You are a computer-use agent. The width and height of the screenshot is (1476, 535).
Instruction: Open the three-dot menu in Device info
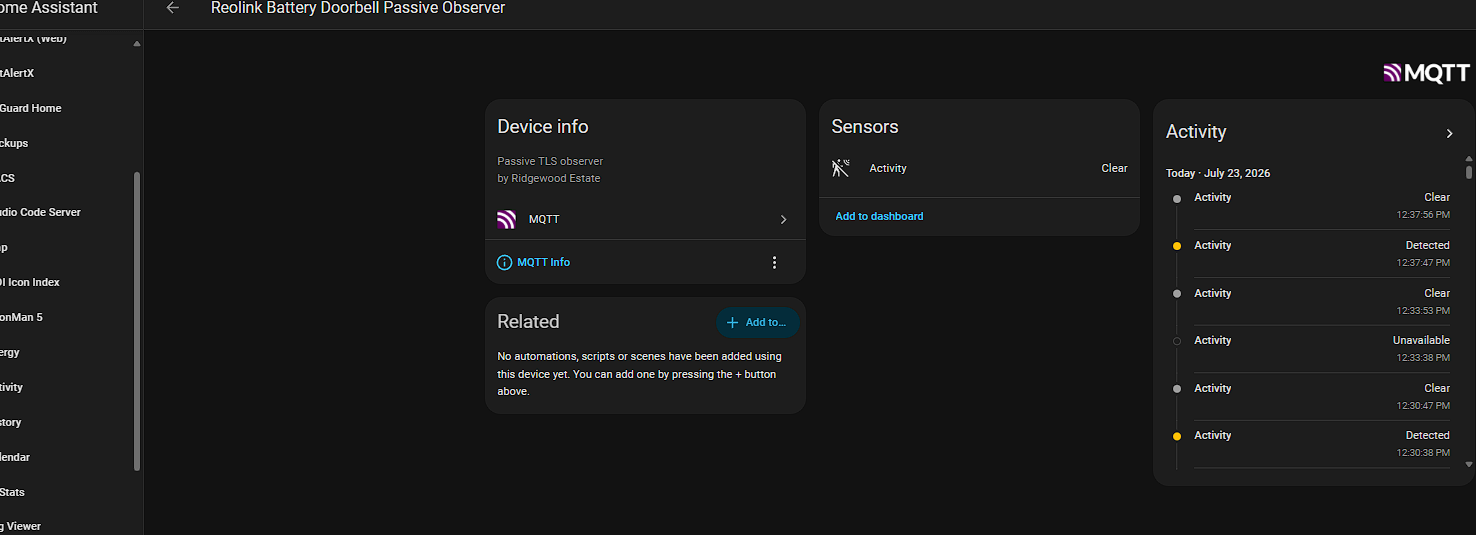point(774,263)
